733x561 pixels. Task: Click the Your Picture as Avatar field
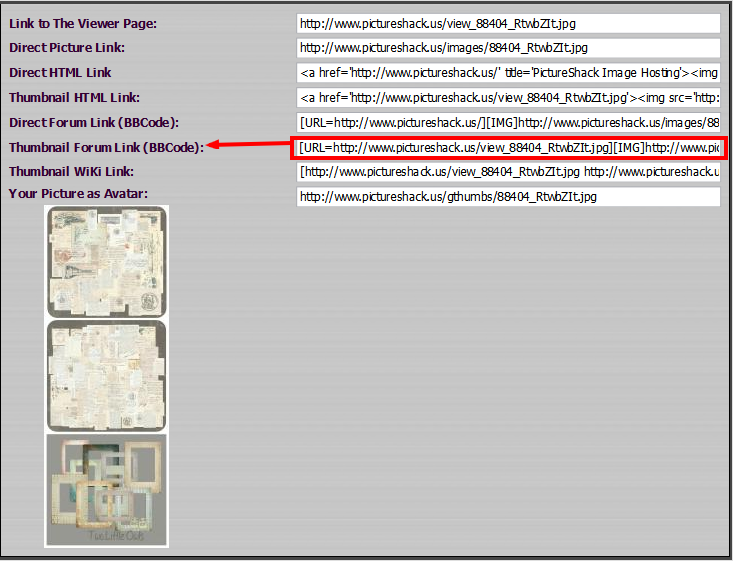pos(508,196)
